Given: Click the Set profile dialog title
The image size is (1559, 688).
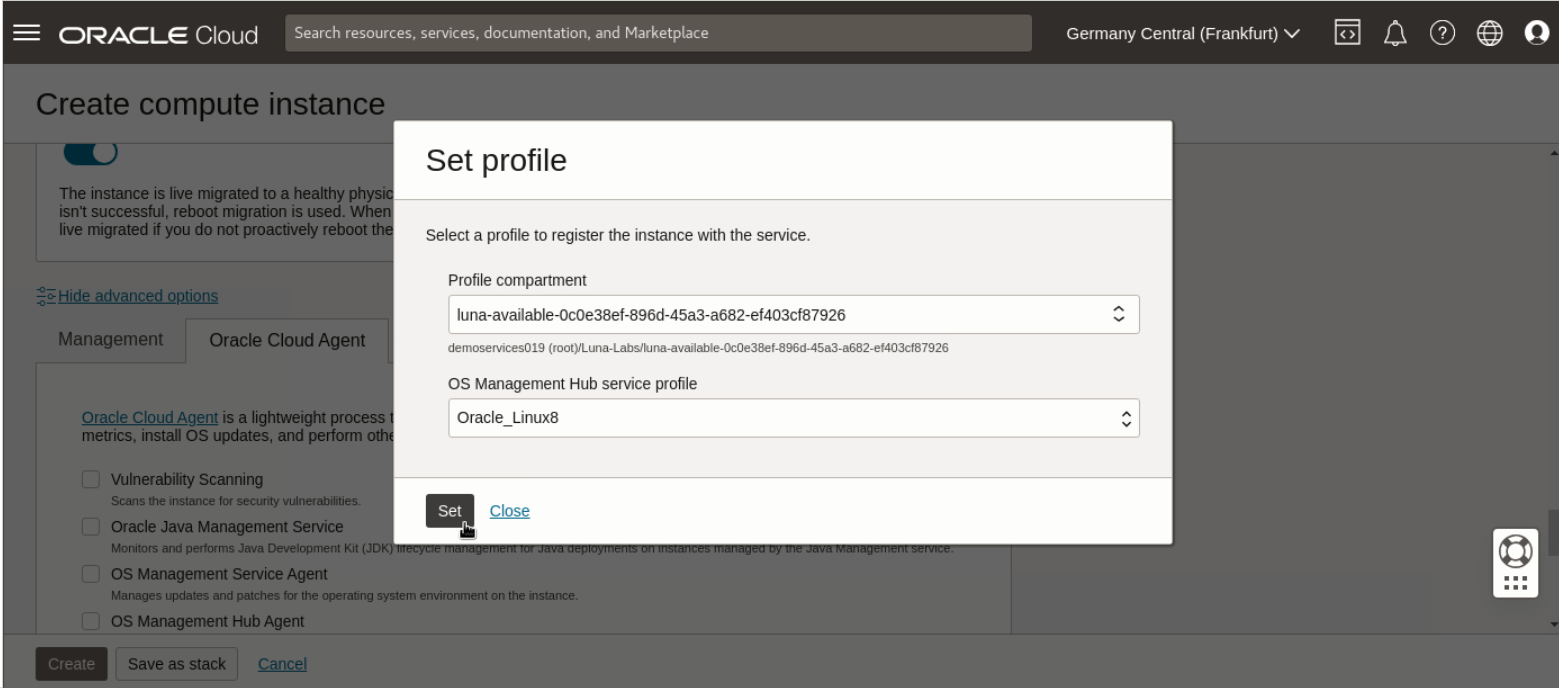Looking at the screenshot, I should [496, 160].
